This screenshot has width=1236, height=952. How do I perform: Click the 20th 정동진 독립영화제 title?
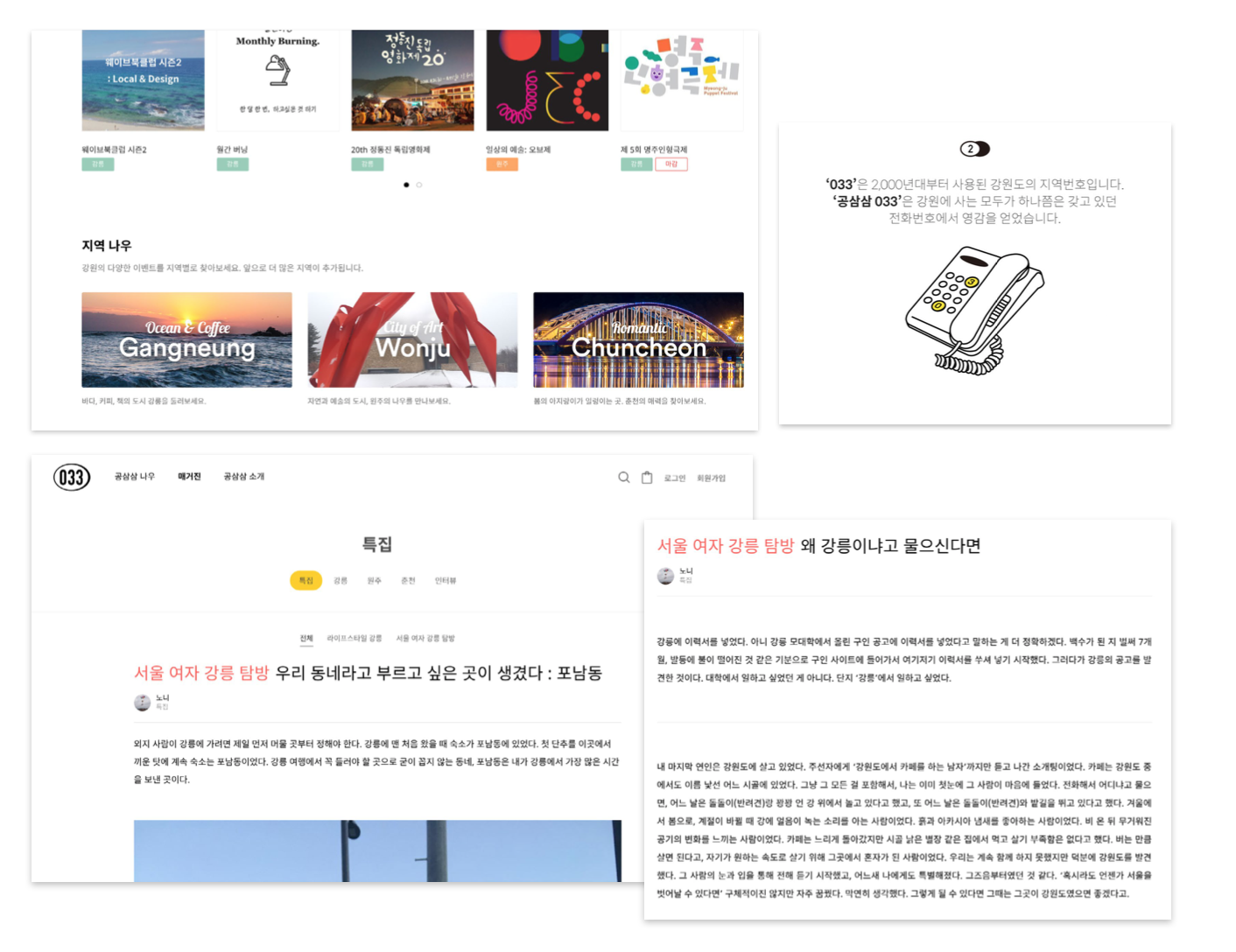click(x=391, y=150)
